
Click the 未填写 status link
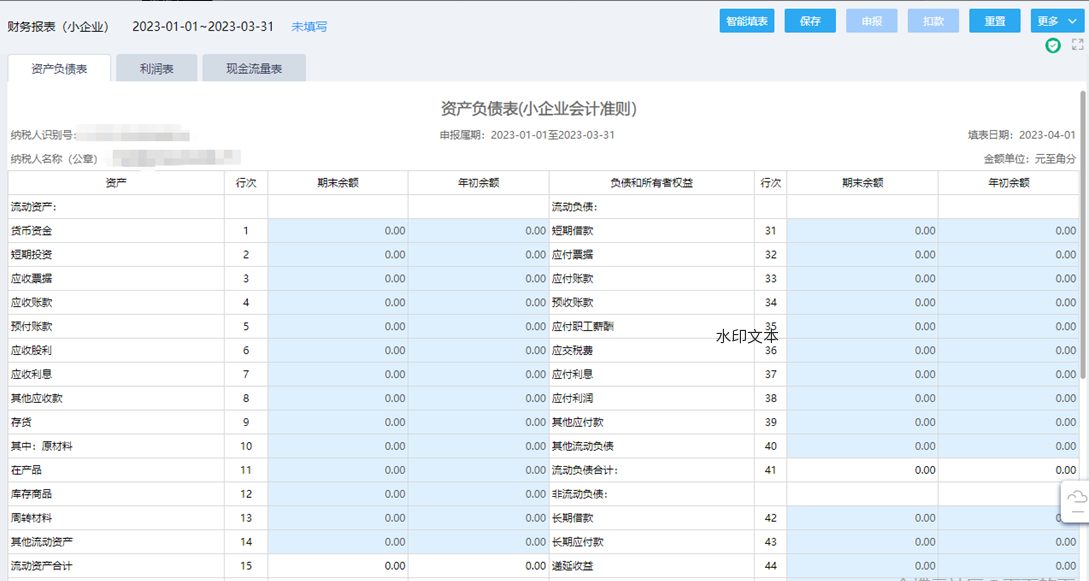pos(309,26)
